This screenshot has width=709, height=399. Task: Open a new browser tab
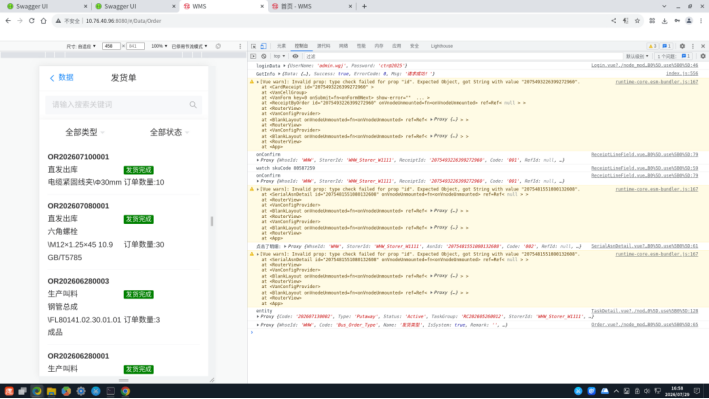tap(364, 6)
